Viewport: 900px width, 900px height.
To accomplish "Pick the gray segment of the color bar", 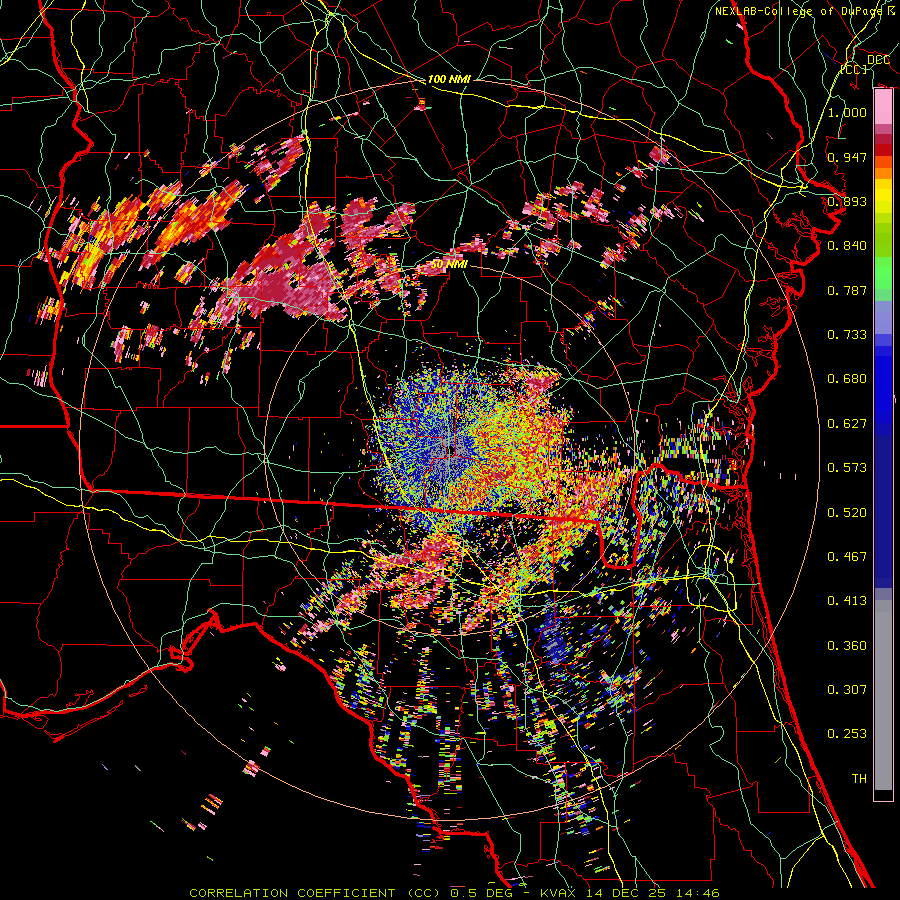I will (883, 695).
